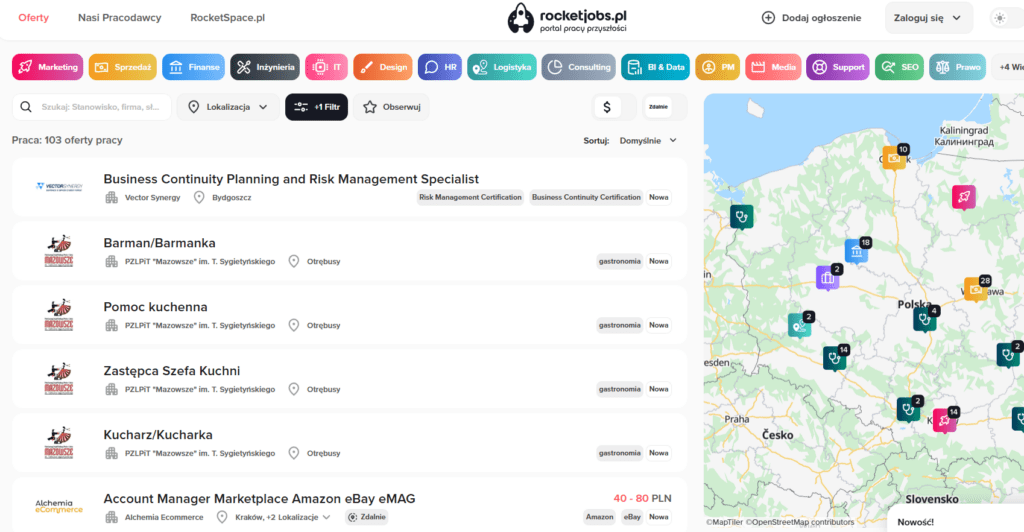Toggle the salary dollar filter

click(x=607, y=107)
